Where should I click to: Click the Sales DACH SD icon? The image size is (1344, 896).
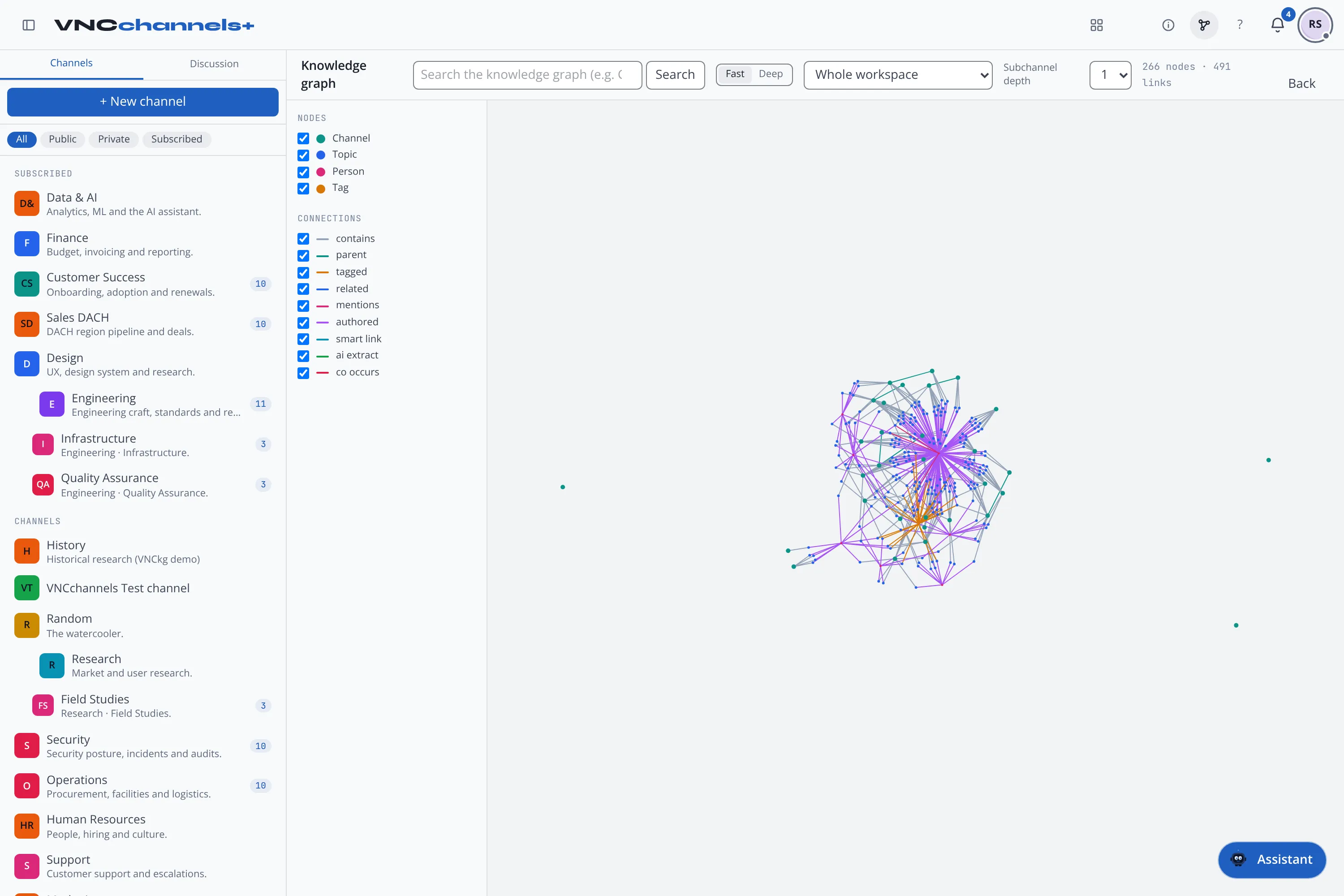pos(27,323)
